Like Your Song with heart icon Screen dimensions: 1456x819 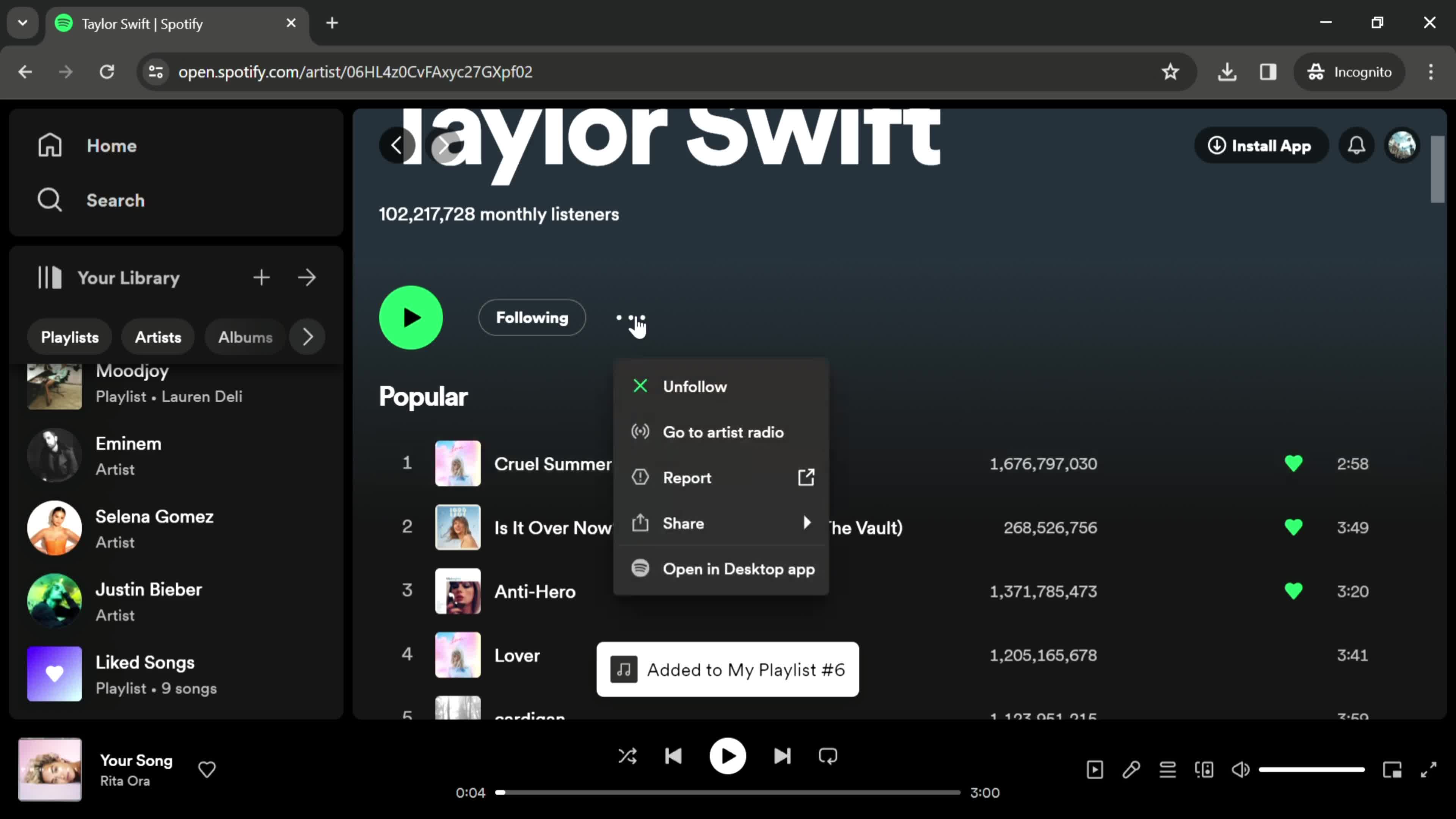coord(207,770)
